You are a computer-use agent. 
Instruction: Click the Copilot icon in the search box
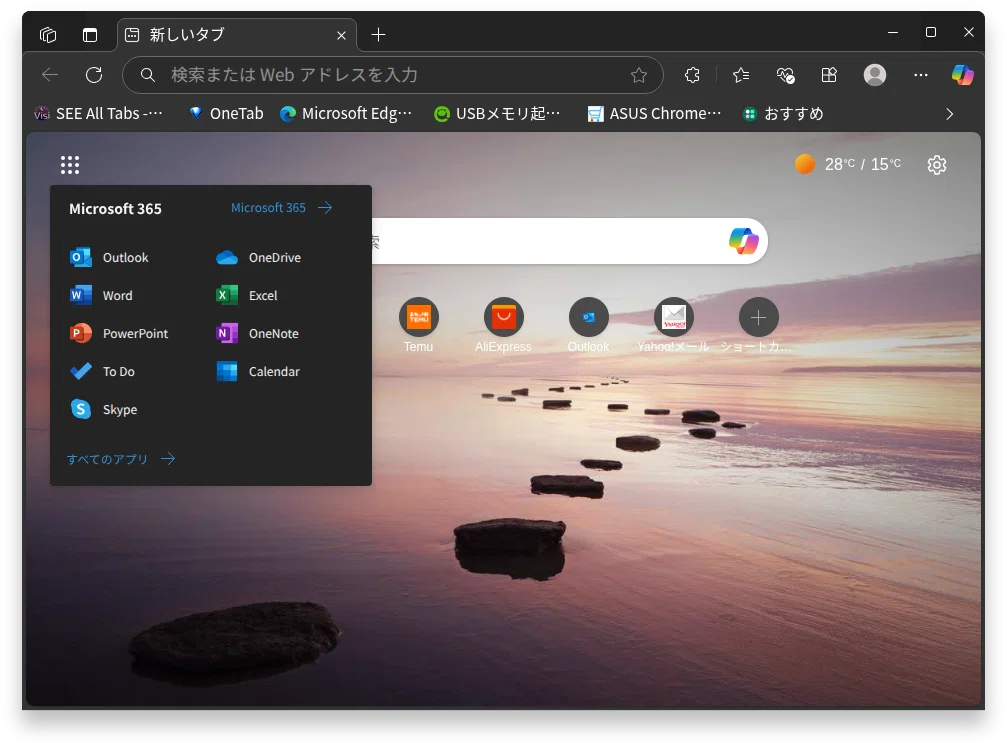click(744, 241)
